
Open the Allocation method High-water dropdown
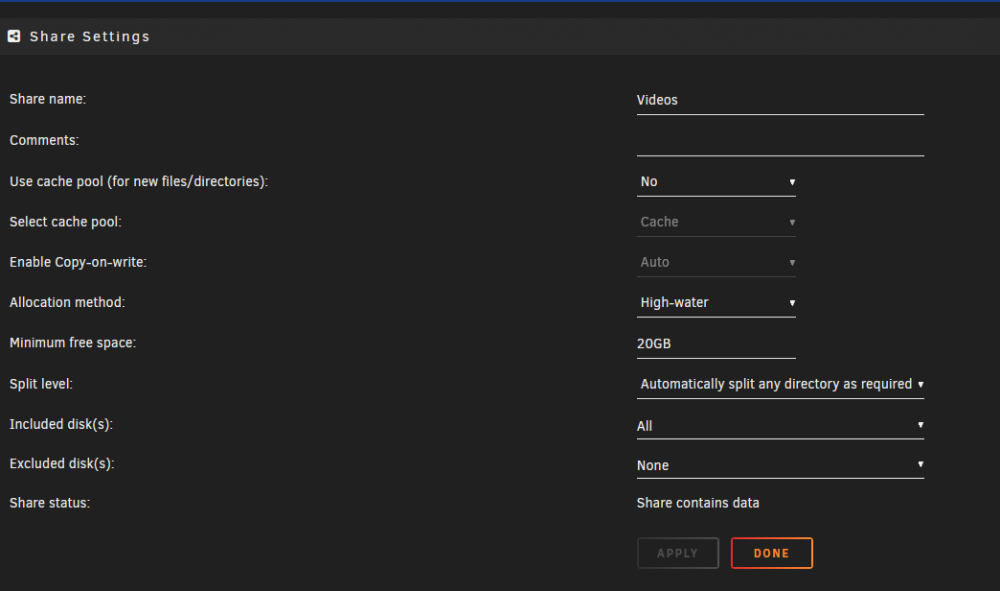click(716, 302)
